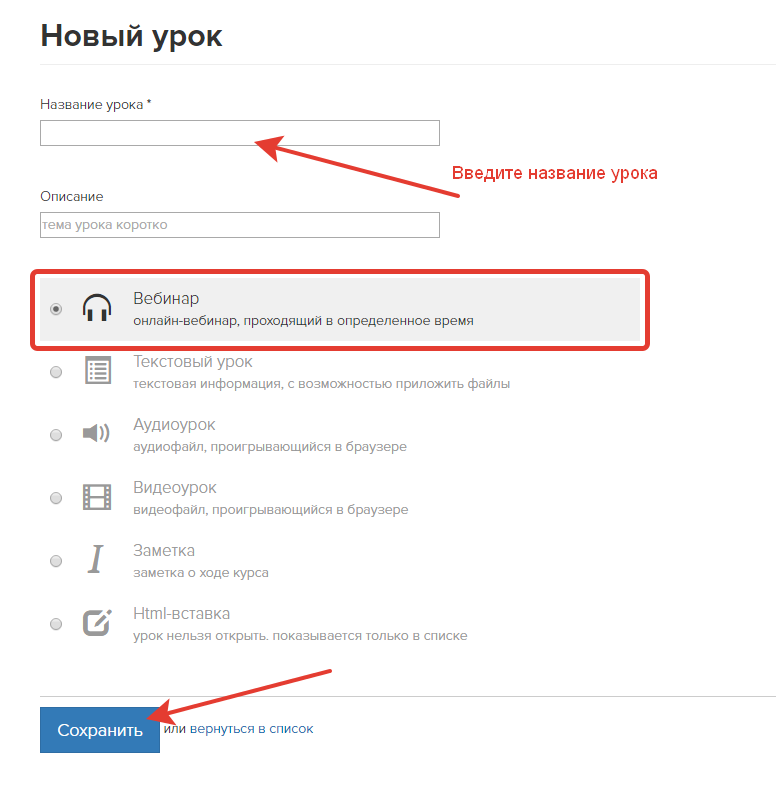
Task: Select the Вебинар radio button
Action: (x=56, y=309)
